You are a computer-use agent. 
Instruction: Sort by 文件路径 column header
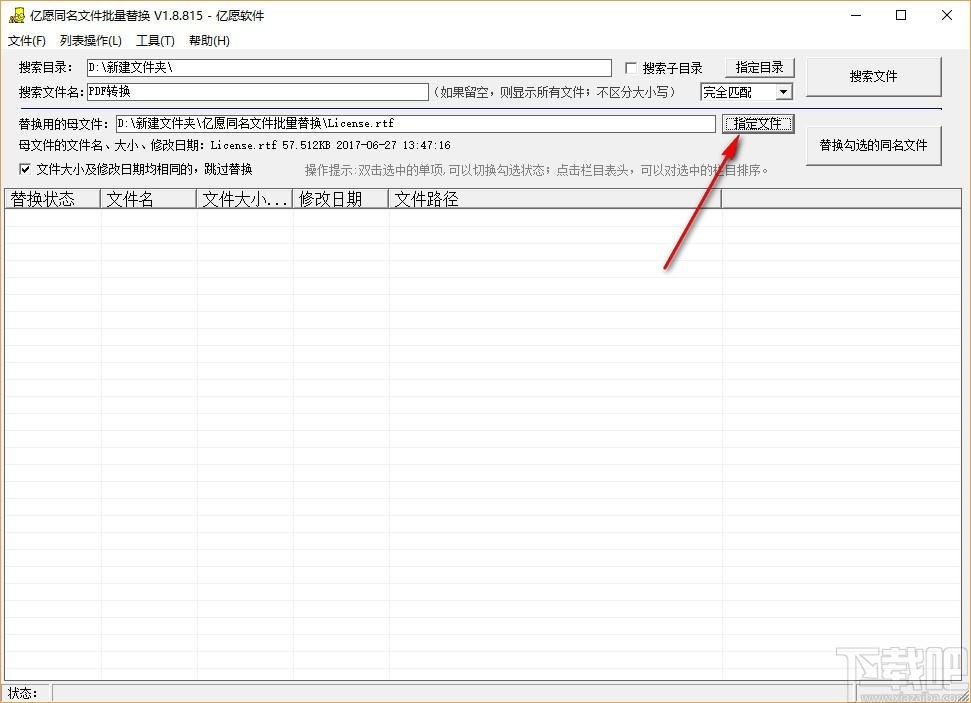tap(554, 199)
